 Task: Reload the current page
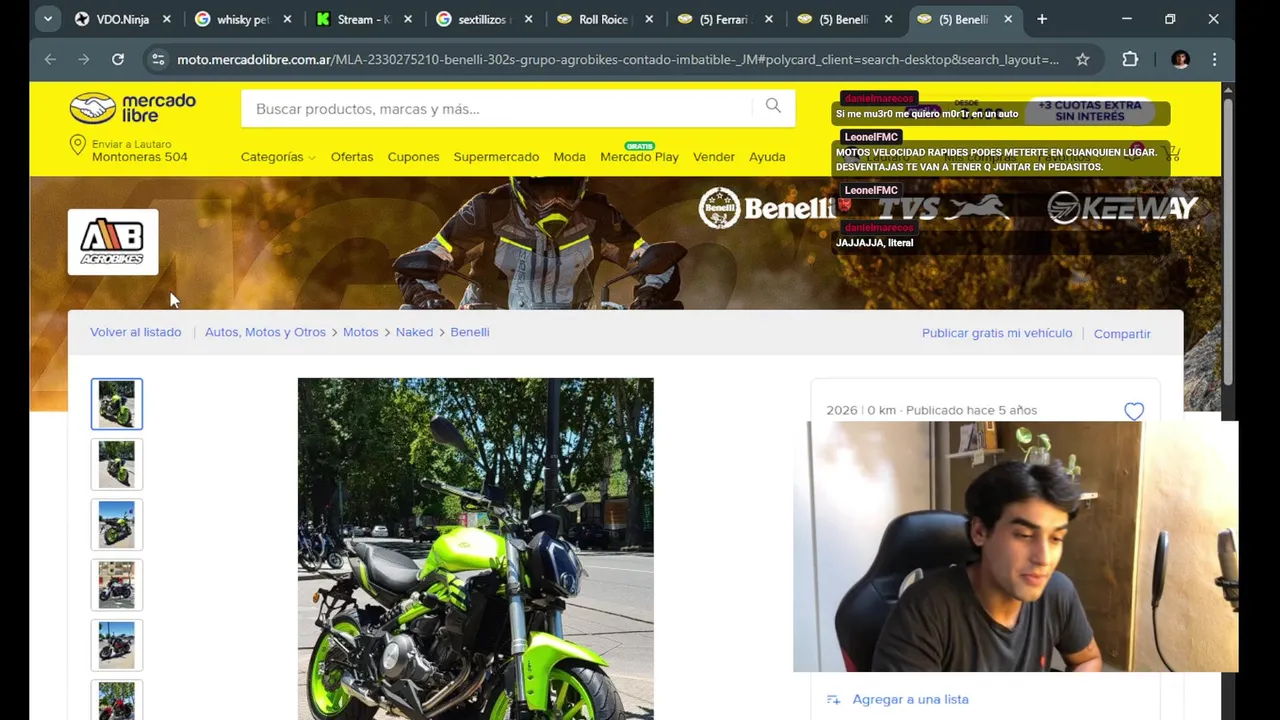click(118, 60)
